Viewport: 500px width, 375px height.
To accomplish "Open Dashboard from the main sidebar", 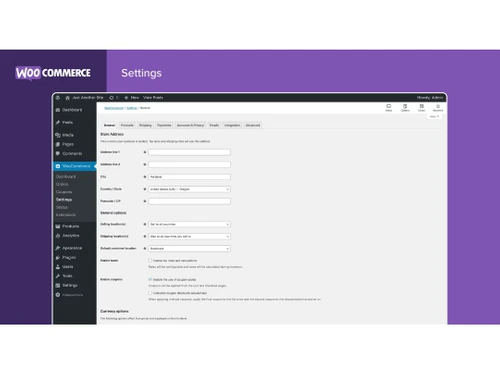I will point(69,110).
